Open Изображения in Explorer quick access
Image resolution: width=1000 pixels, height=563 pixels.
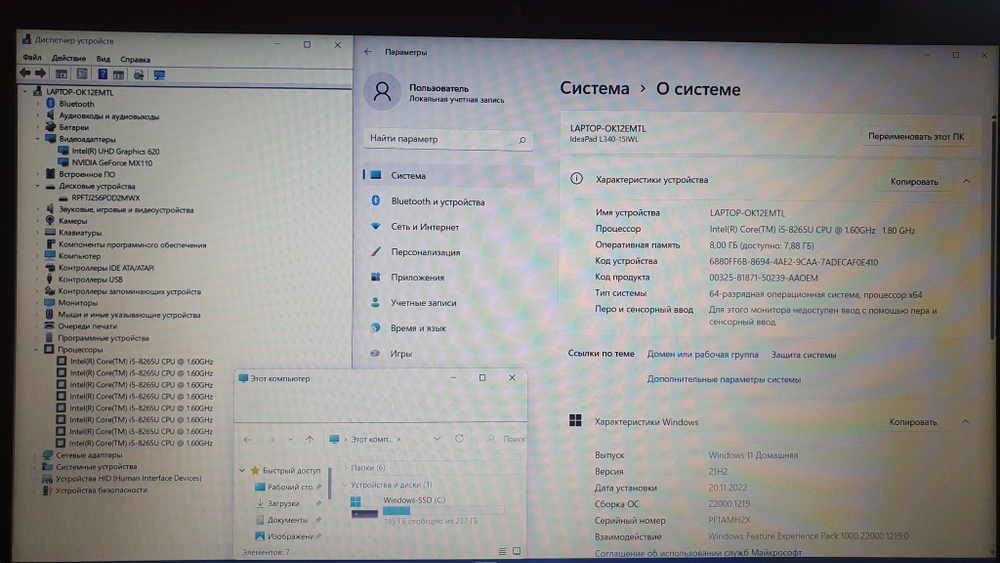tap(290, 537)
